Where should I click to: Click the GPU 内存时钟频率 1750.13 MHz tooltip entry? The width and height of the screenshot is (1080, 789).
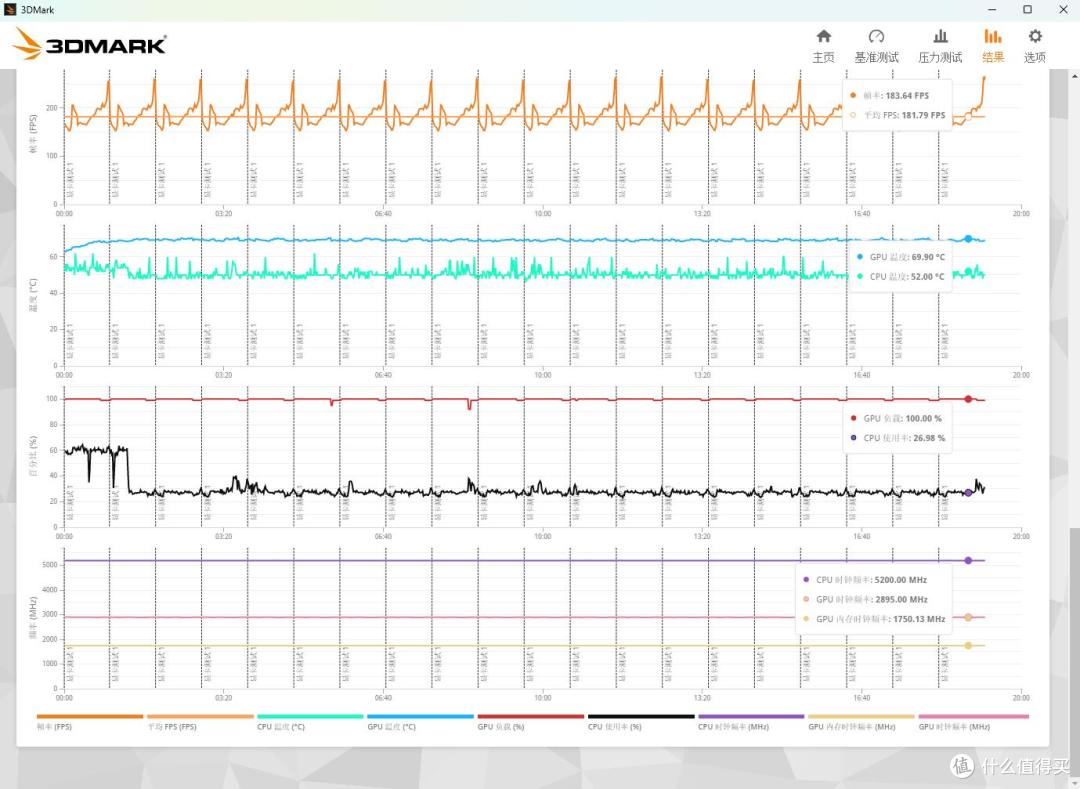(874, 619)
